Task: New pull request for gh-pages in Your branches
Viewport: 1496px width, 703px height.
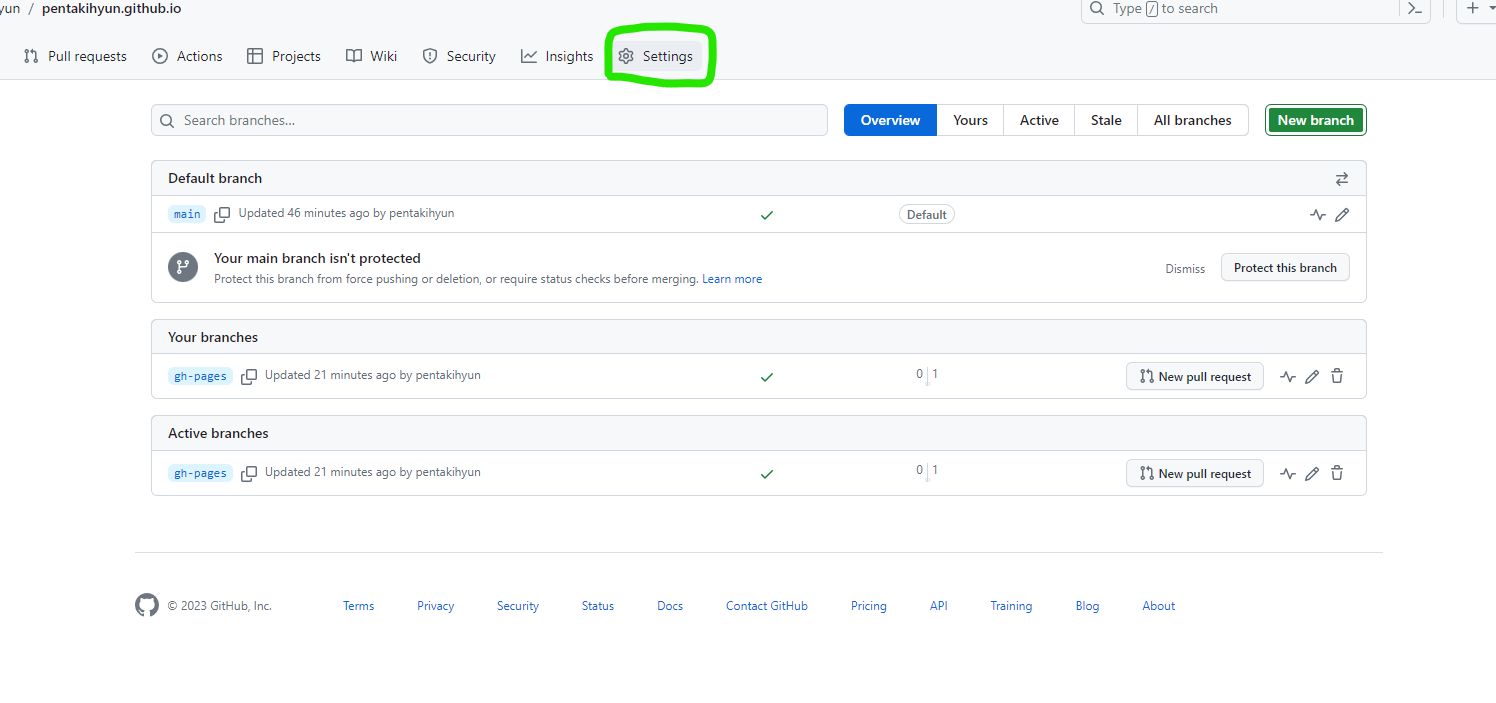Action: tap(1195, 376)
